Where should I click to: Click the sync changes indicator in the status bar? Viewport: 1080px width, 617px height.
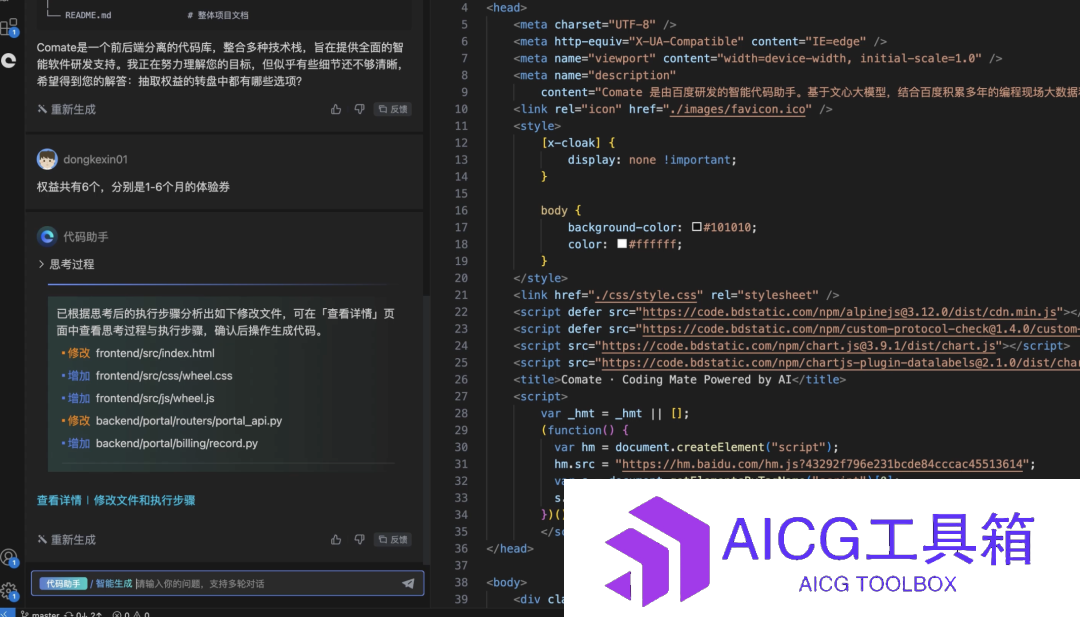(83, 614)
